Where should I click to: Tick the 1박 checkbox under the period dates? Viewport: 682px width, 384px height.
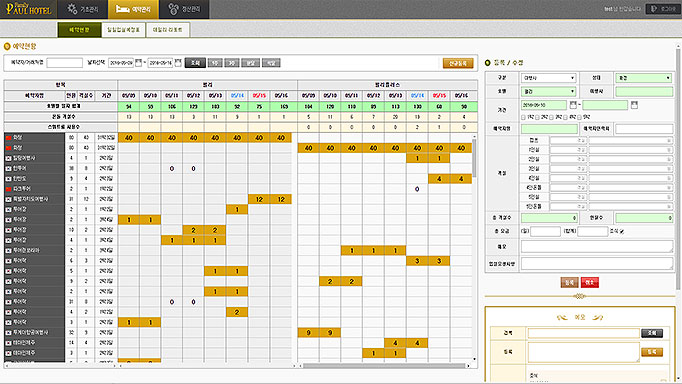523,117
